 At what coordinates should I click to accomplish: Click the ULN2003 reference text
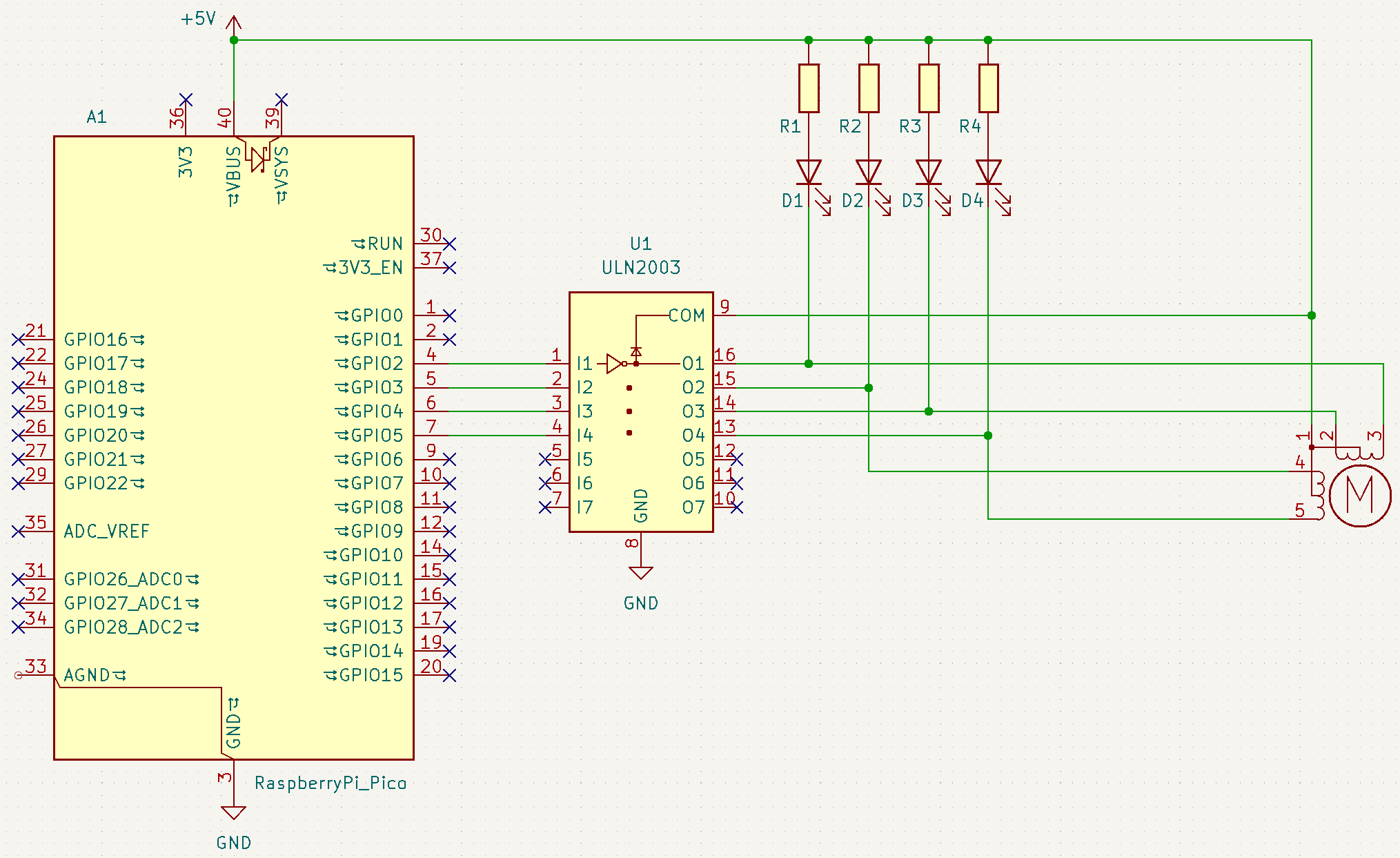(640, 267)
